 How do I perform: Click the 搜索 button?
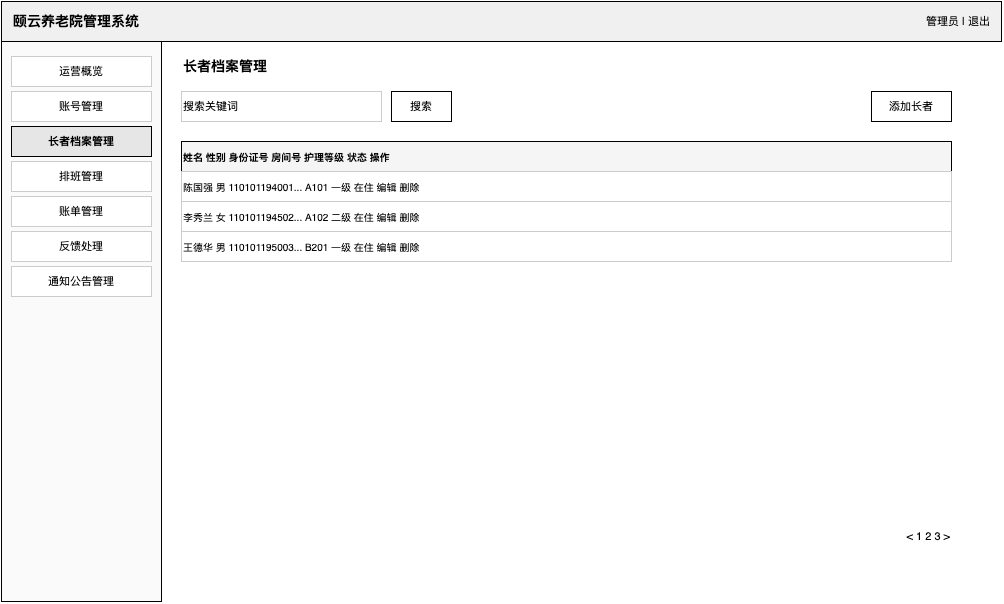tap(421, 106)
